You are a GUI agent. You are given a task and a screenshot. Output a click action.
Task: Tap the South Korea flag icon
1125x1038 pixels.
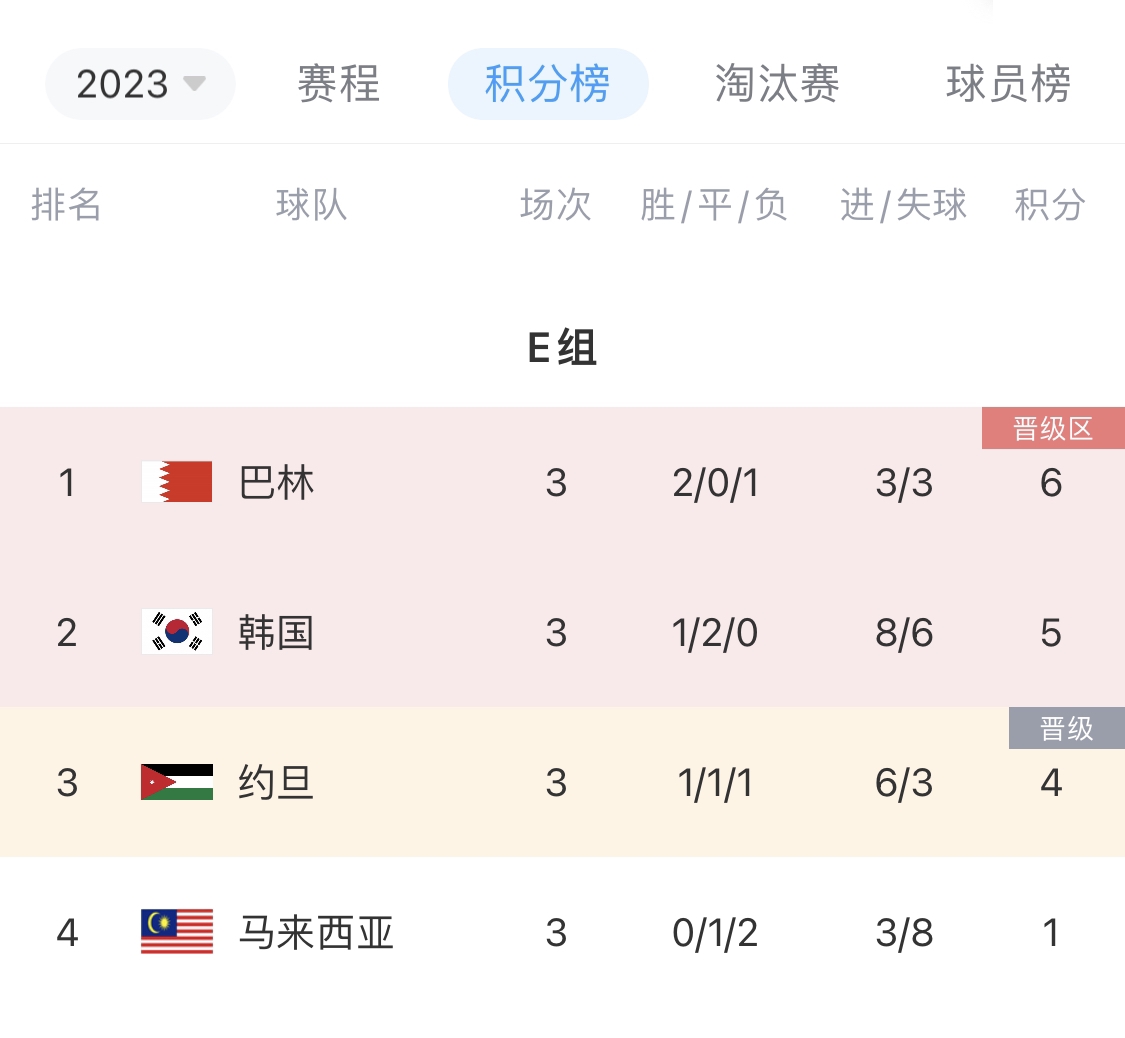pos(177,631)
